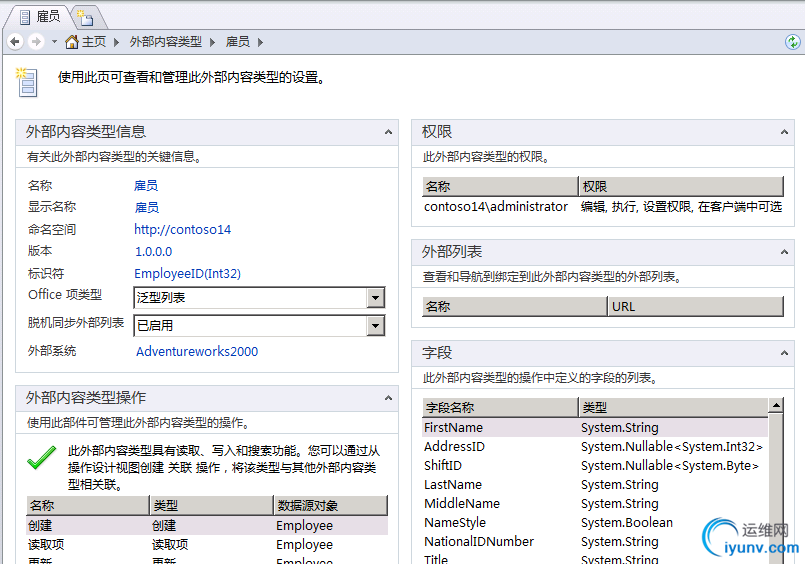Collapse the 外部内容类型操作 section
Screen dimensions: 805x564
(389, 398)
